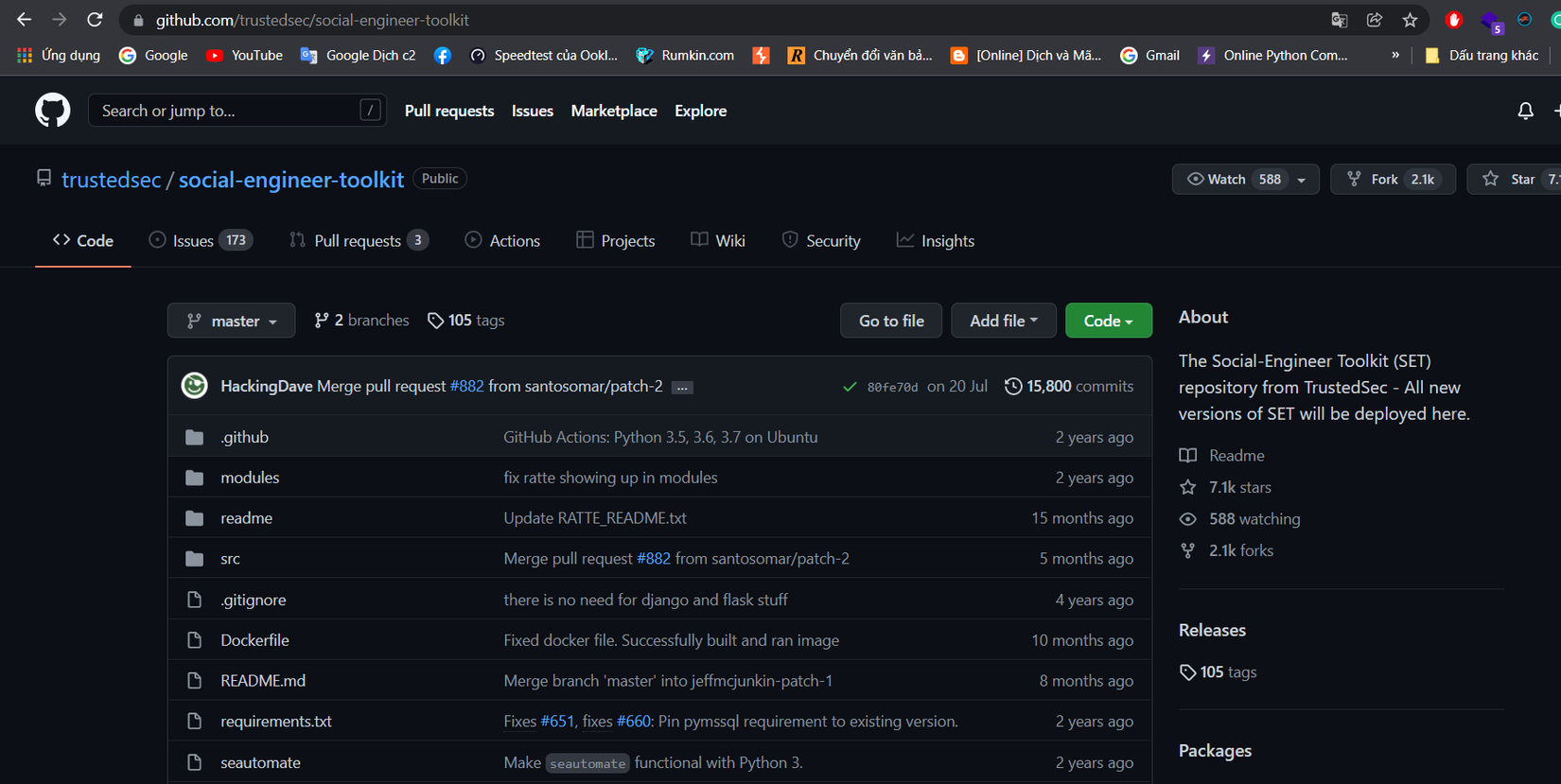The image size is (1561, 784).
Task: Open the Gmail bookmark
Action: (x=1149, y=55)
